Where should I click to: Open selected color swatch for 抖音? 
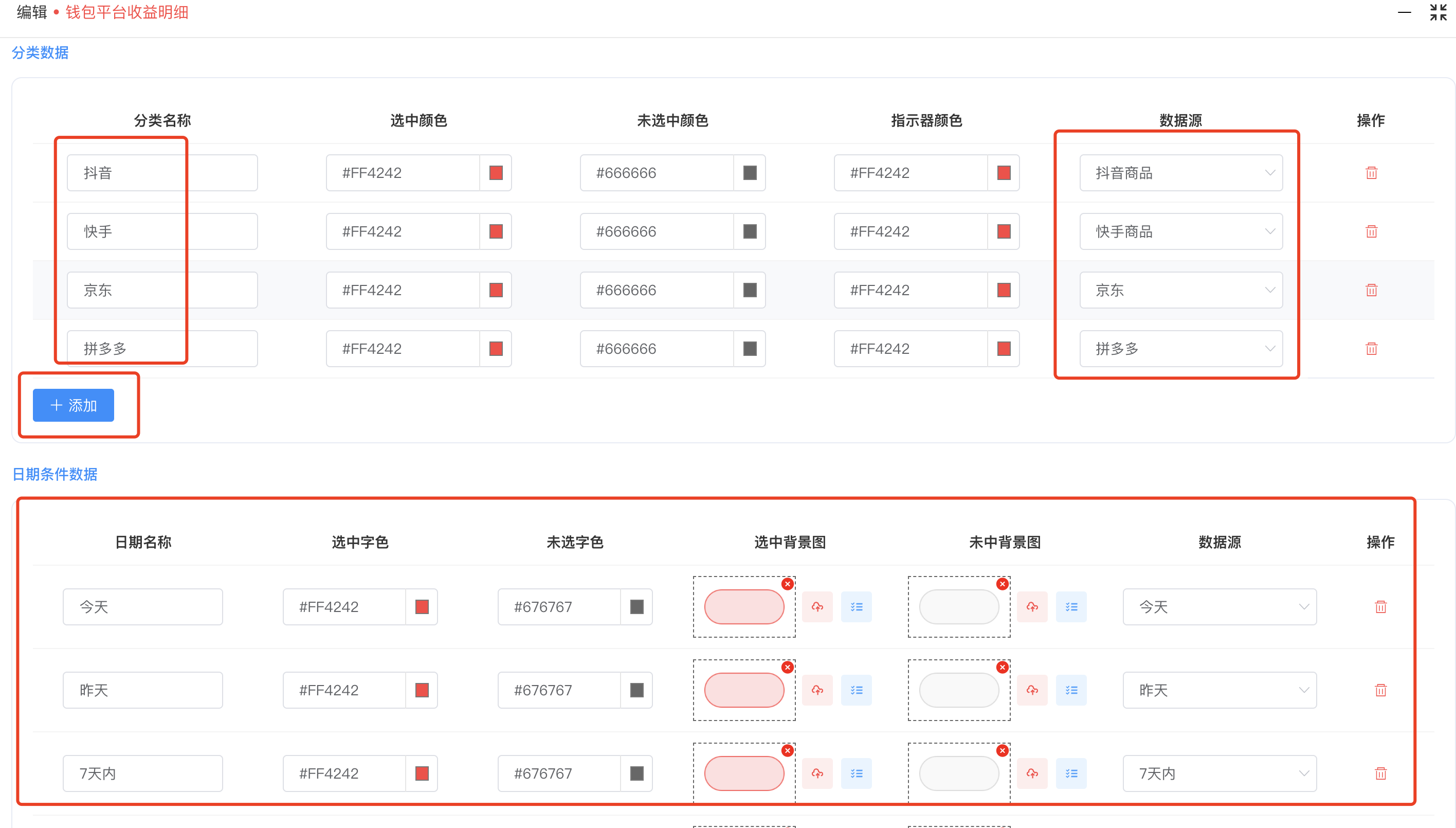click(x=496, y=173)
